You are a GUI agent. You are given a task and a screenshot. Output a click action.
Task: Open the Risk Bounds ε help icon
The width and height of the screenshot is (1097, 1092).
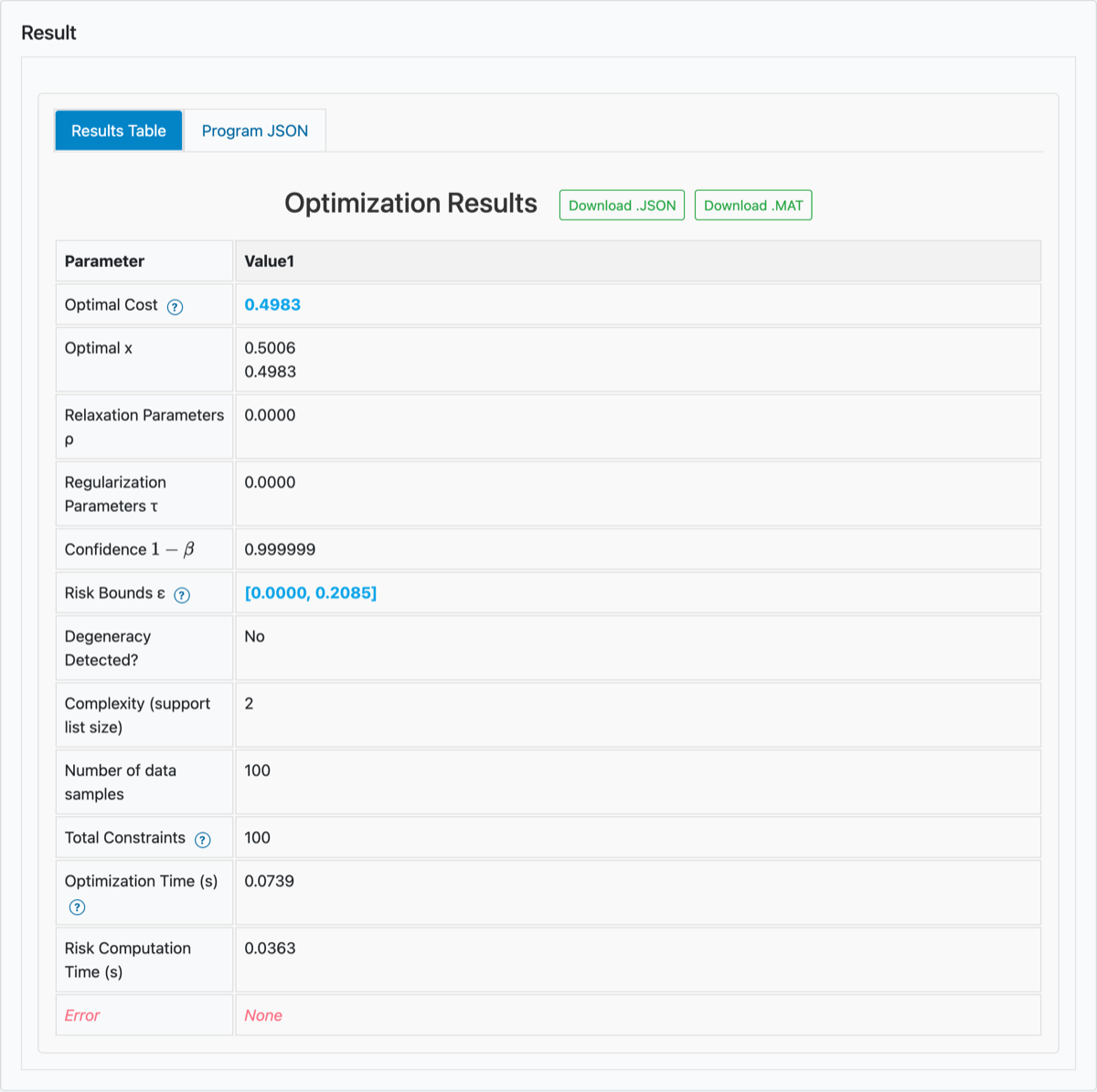coord(182,596)
